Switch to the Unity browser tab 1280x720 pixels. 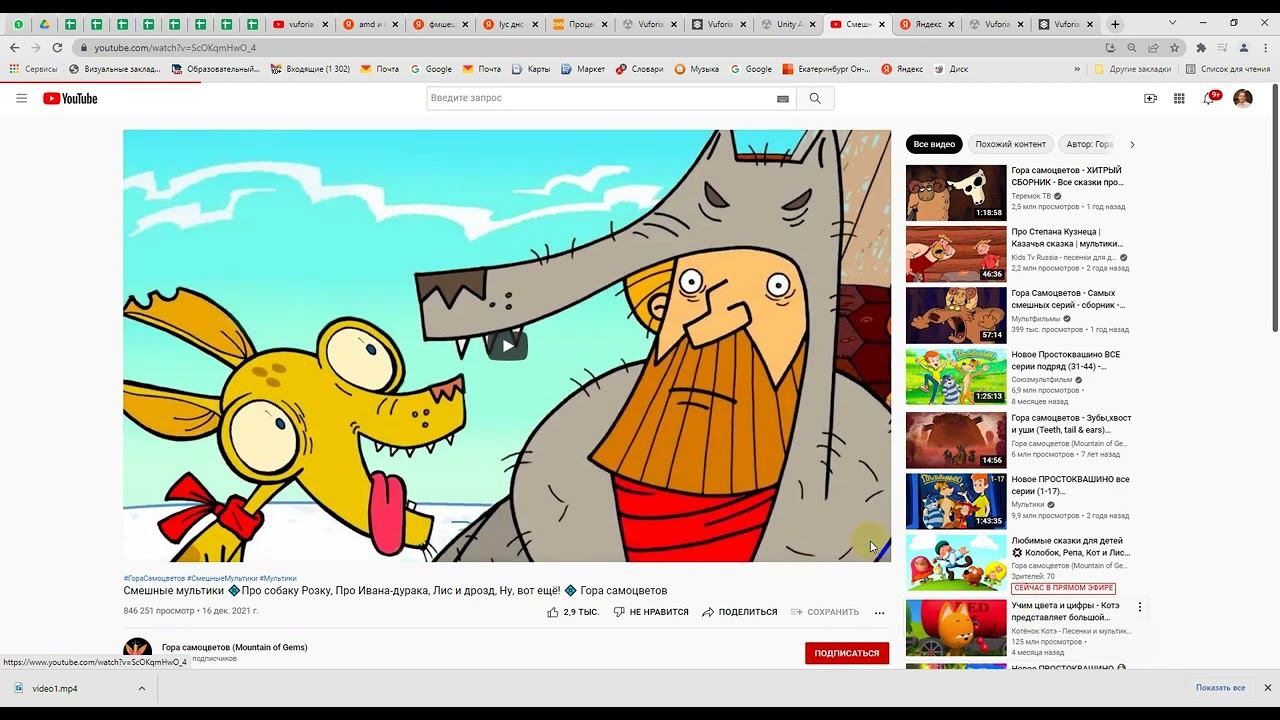point(787,24)
